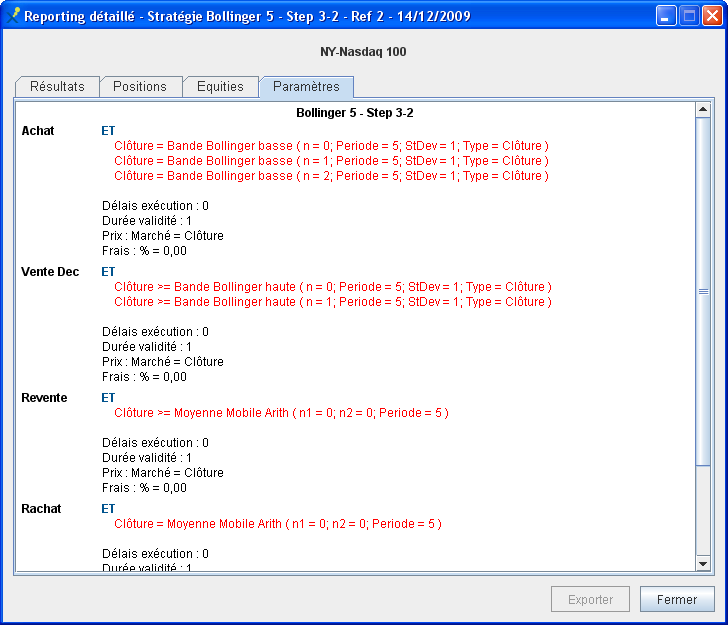This screenshot has height=625, width=728.
Task: Switch to the Résultats tab
Action: (57, 87)
